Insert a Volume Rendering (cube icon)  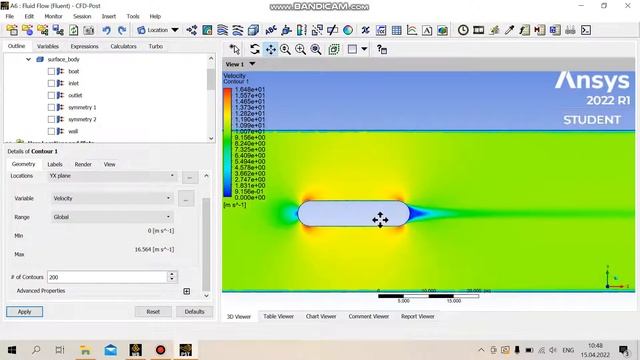[253, 30]
